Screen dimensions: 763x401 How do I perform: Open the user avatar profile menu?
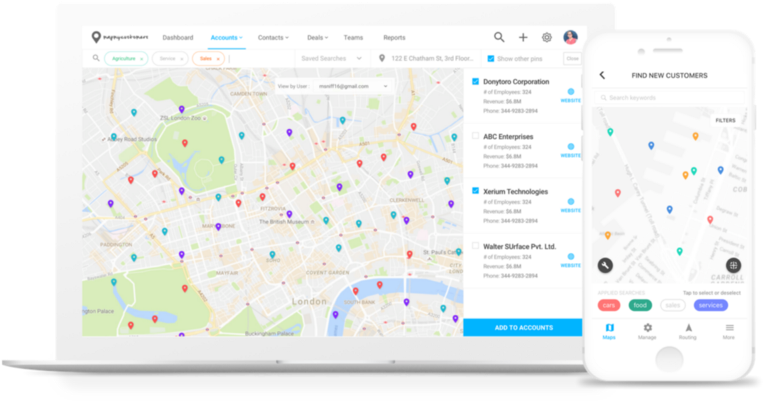pyautogui.click(x=570, y=37)
